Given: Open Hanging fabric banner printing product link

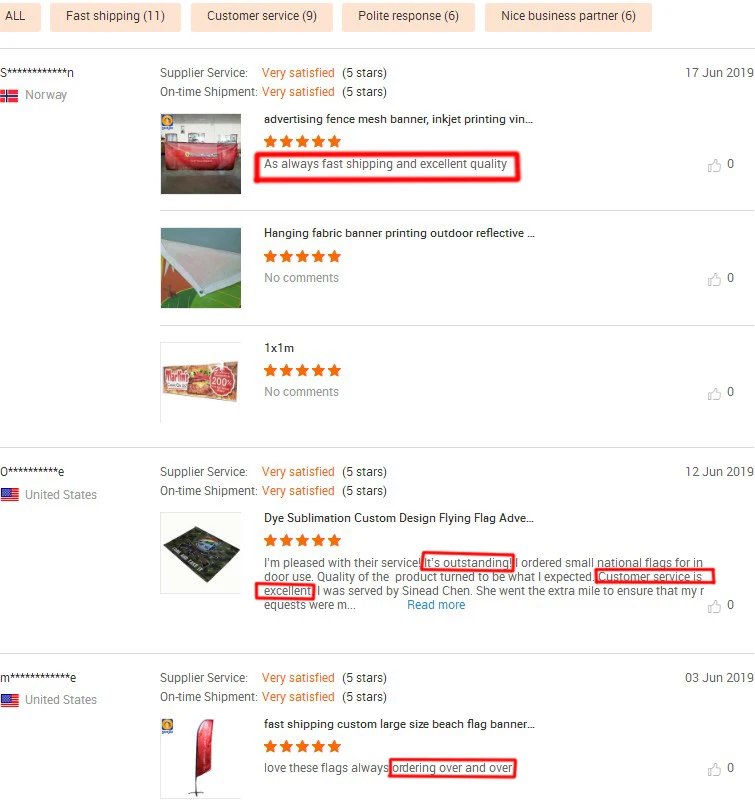Looking at the screenshot, I should pyautogui.click(x=399, y=233).
